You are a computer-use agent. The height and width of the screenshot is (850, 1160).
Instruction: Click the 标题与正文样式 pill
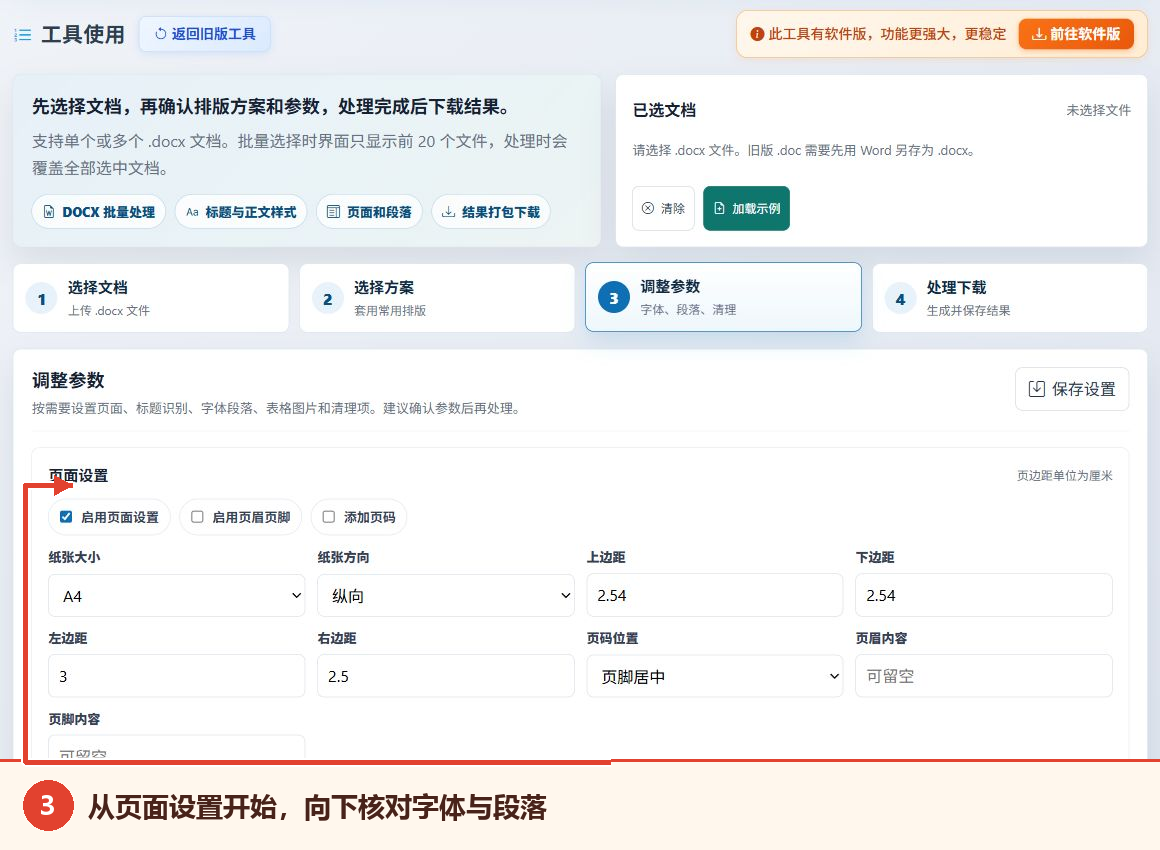pyautogui.click(x=241, y=212)
